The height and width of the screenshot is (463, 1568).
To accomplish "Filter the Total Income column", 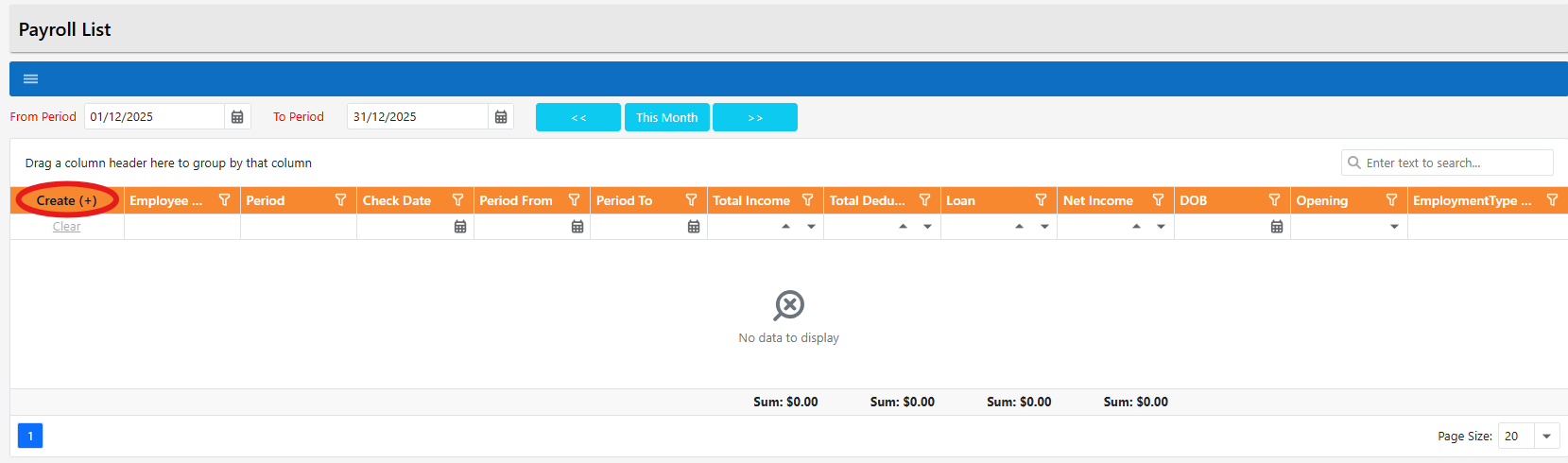I will [x=807, y=200].
